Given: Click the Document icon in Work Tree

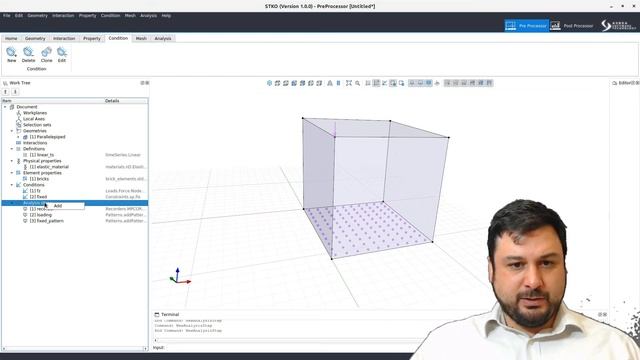Looking at the screenshot, I should coord(12,107).
